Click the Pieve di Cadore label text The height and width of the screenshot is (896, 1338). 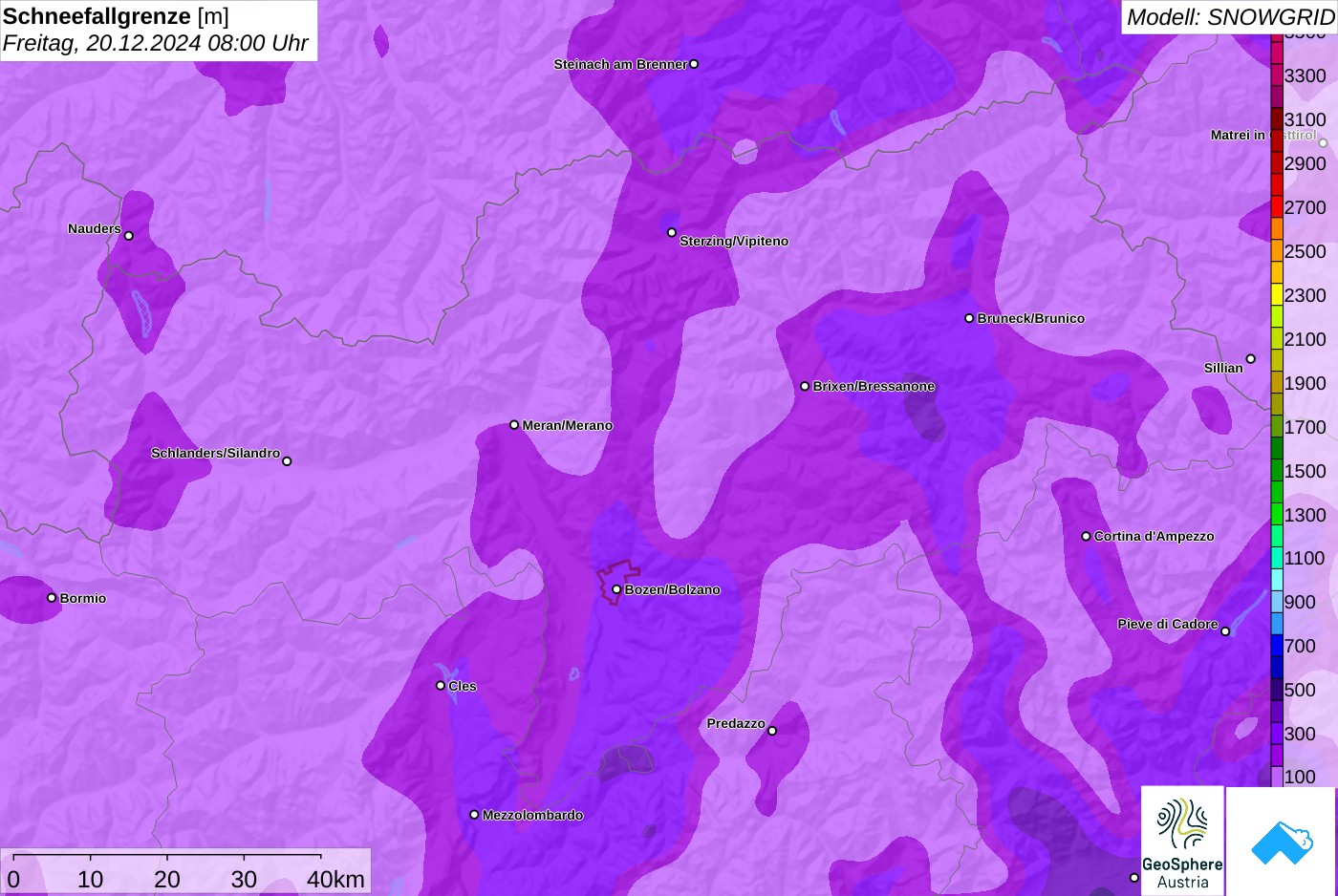pos(1168,624)
